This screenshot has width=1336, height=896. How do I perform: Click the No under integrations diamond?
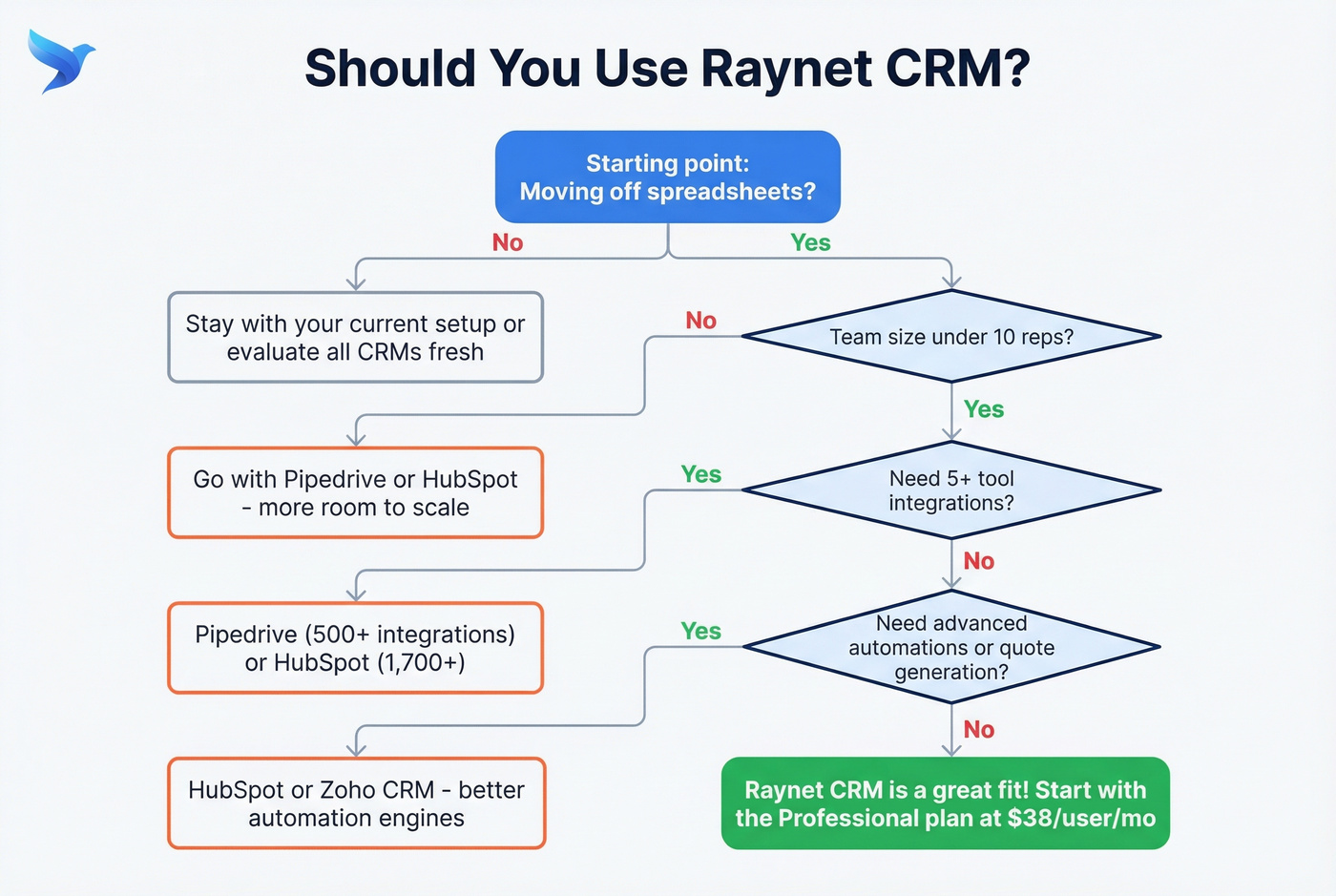point(978,561)
